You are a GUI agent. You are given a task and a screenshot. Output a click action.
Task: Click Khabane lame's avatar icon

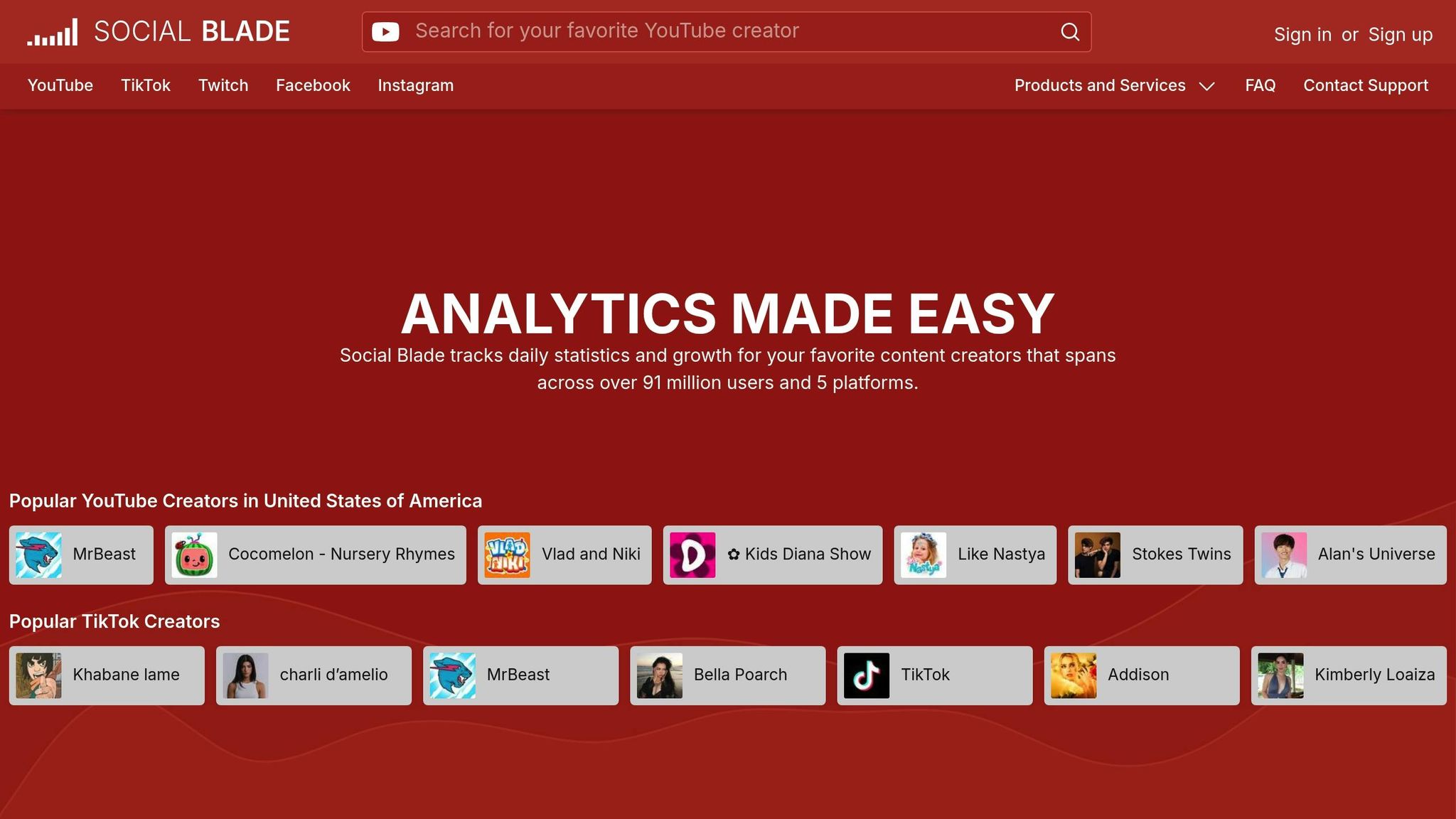[38, 675]
